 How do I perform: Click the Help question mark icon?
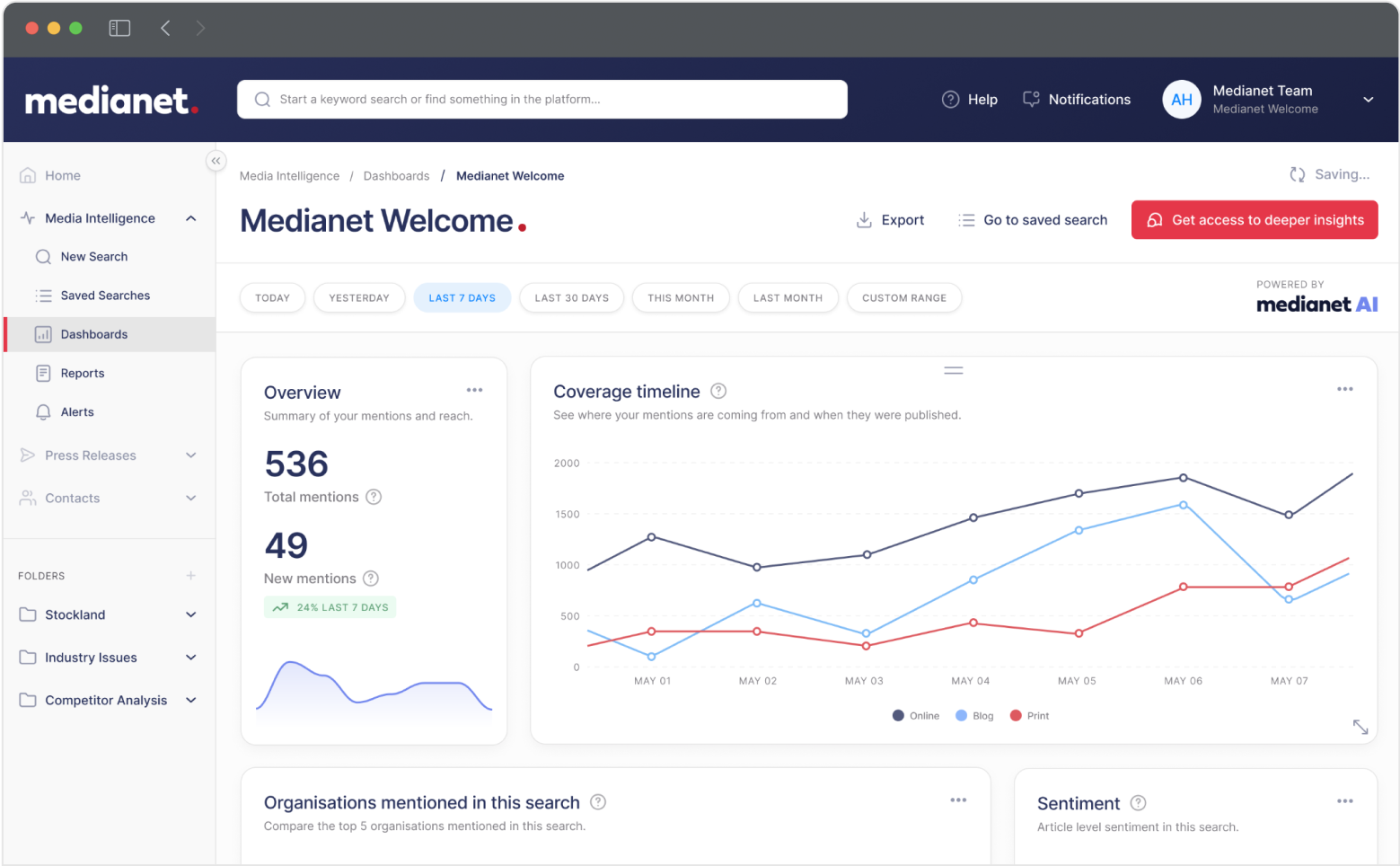point(950,99)
